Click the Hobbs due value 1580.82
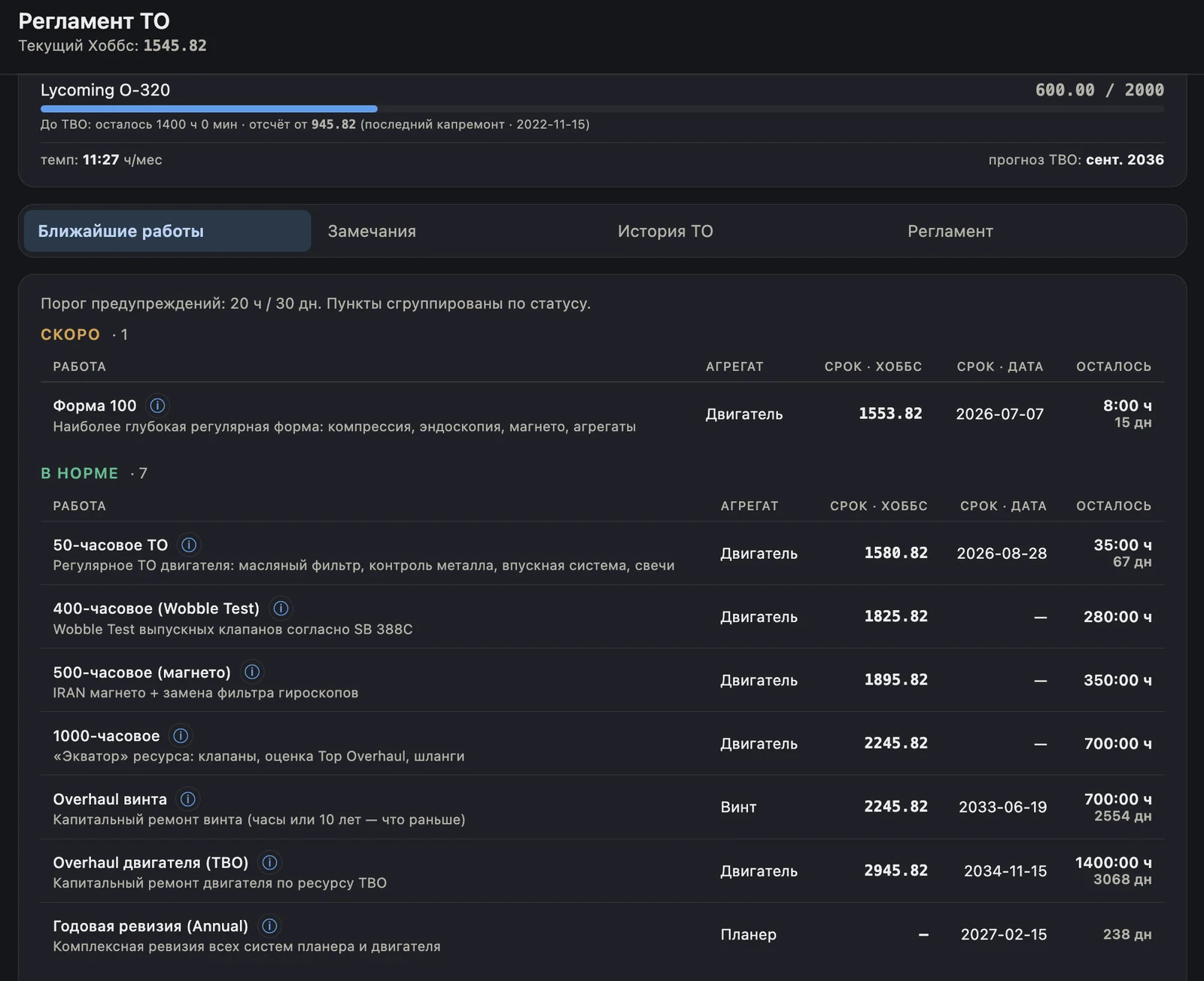 895,553
